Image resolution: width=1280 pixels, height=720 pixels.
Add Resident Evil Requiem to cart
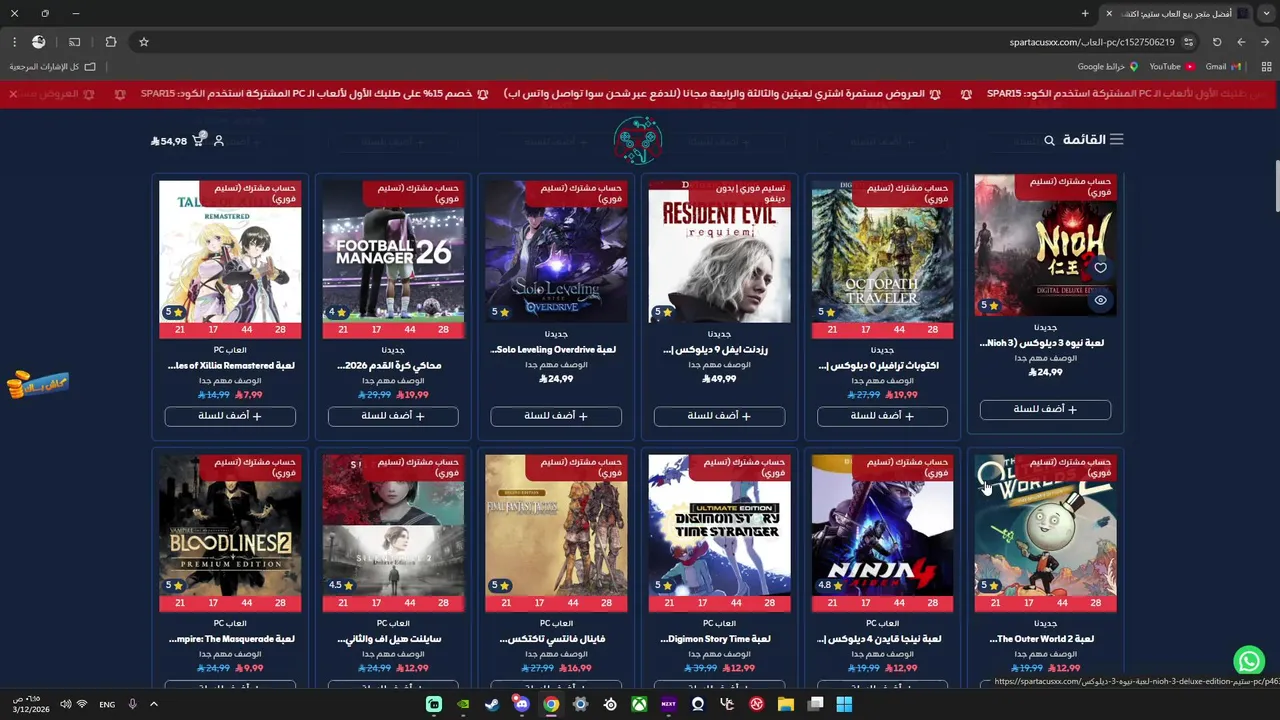point(719,416)
